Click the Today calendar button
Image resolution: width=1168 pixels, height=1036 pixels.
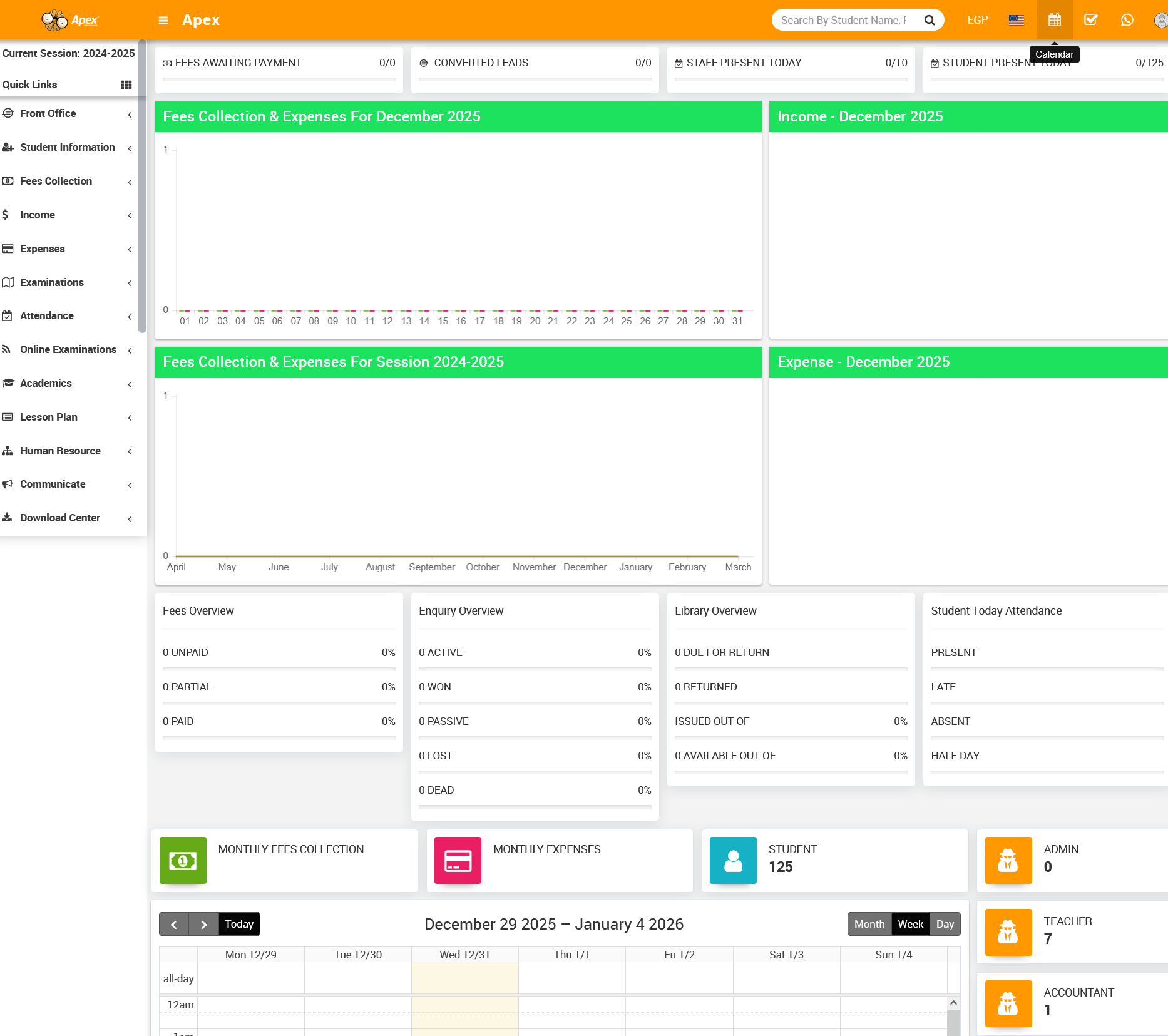(x=239, y=924)
